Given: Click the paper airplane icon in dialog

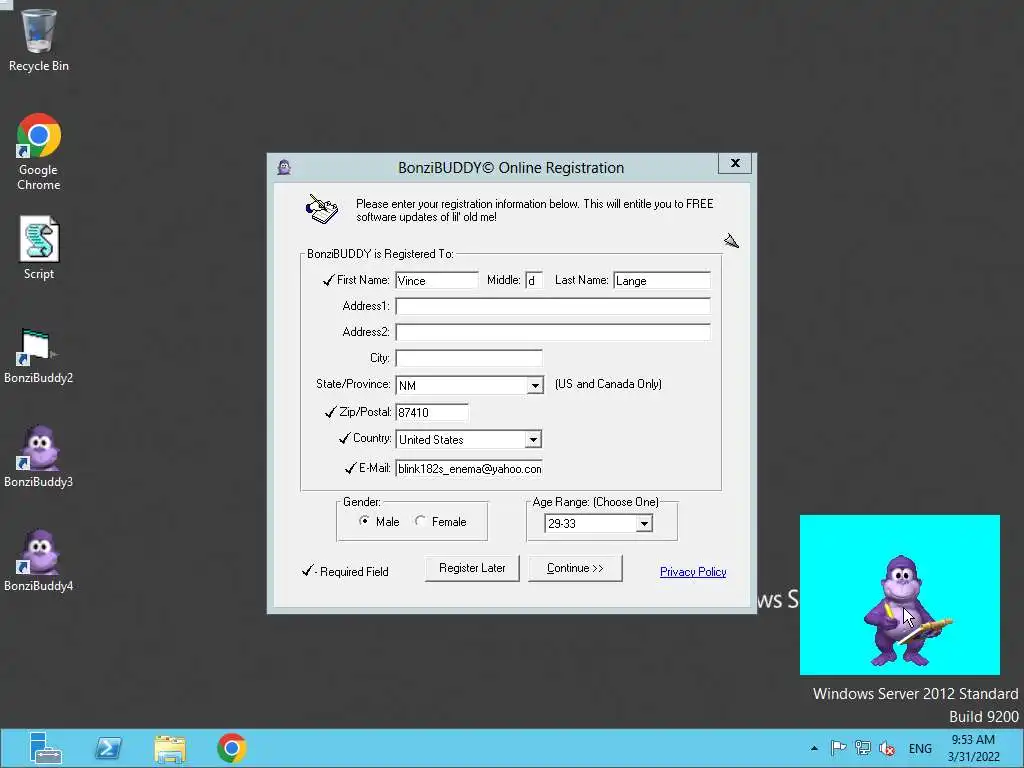Looking at the screenshot, I should [x=731, y=241].
